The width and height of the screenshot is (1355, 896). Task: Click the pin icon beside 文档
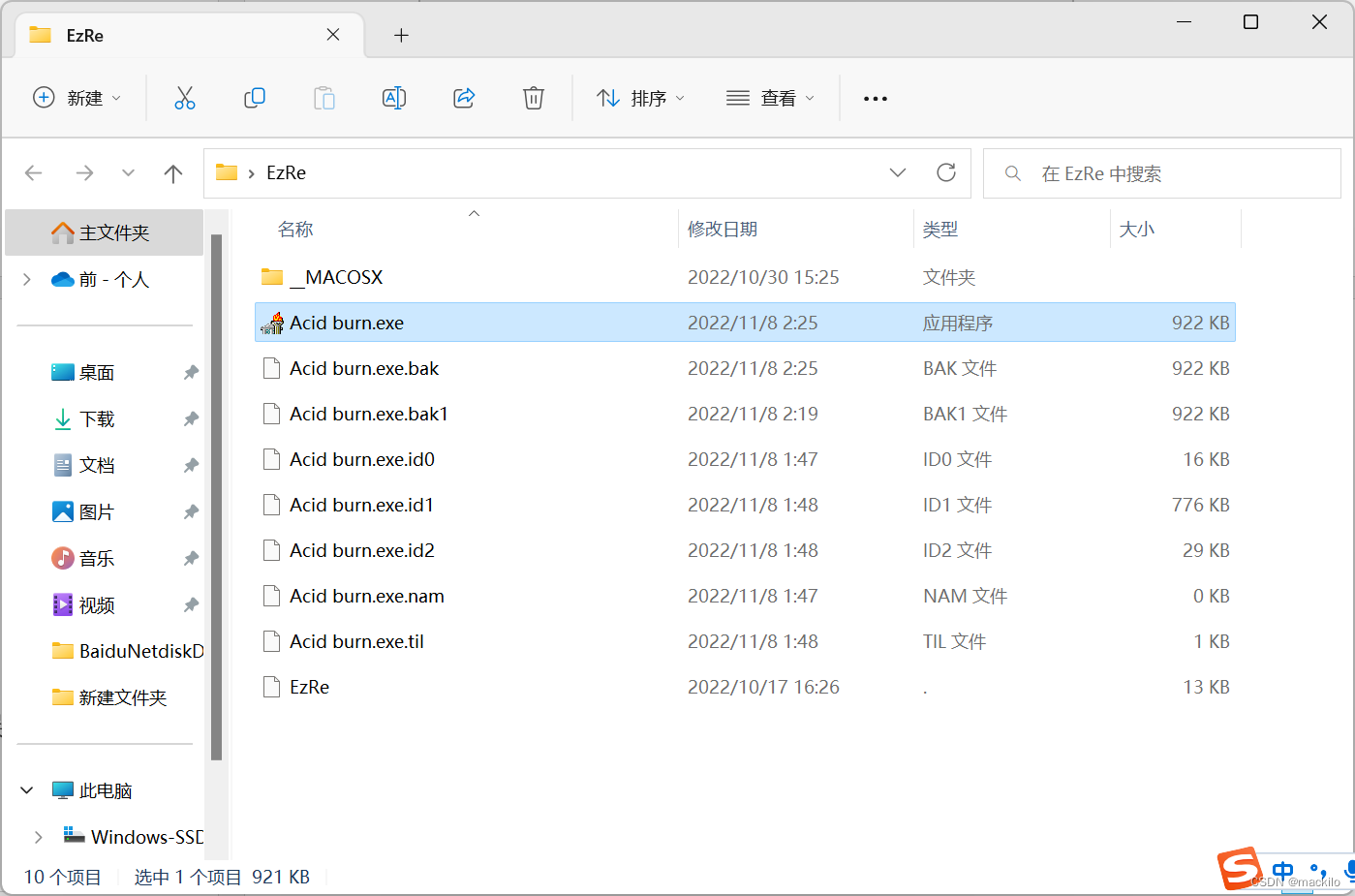coord(191,466)
